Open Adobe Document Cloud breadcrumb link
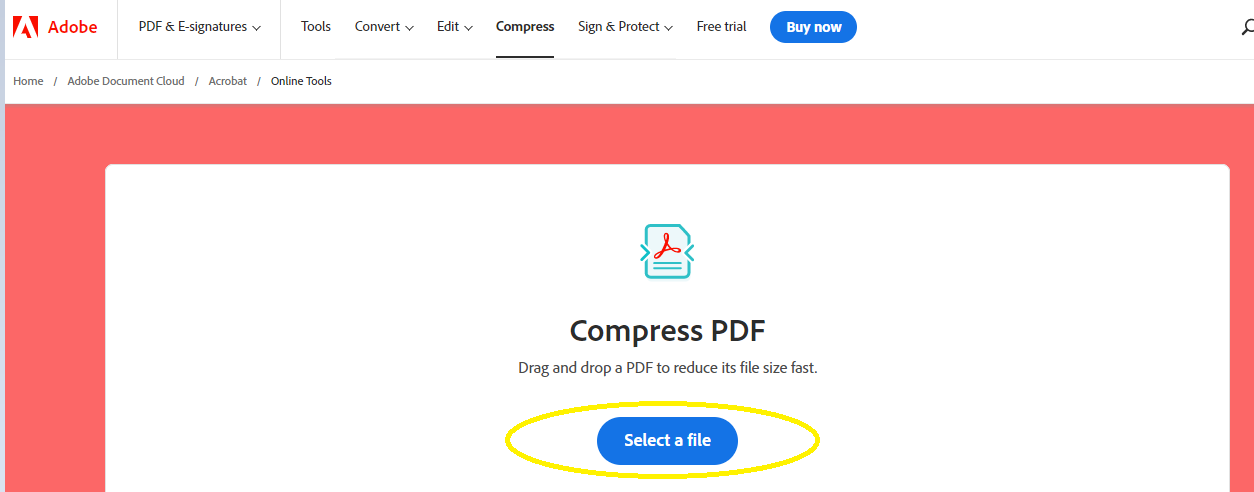 pos(126,81)
